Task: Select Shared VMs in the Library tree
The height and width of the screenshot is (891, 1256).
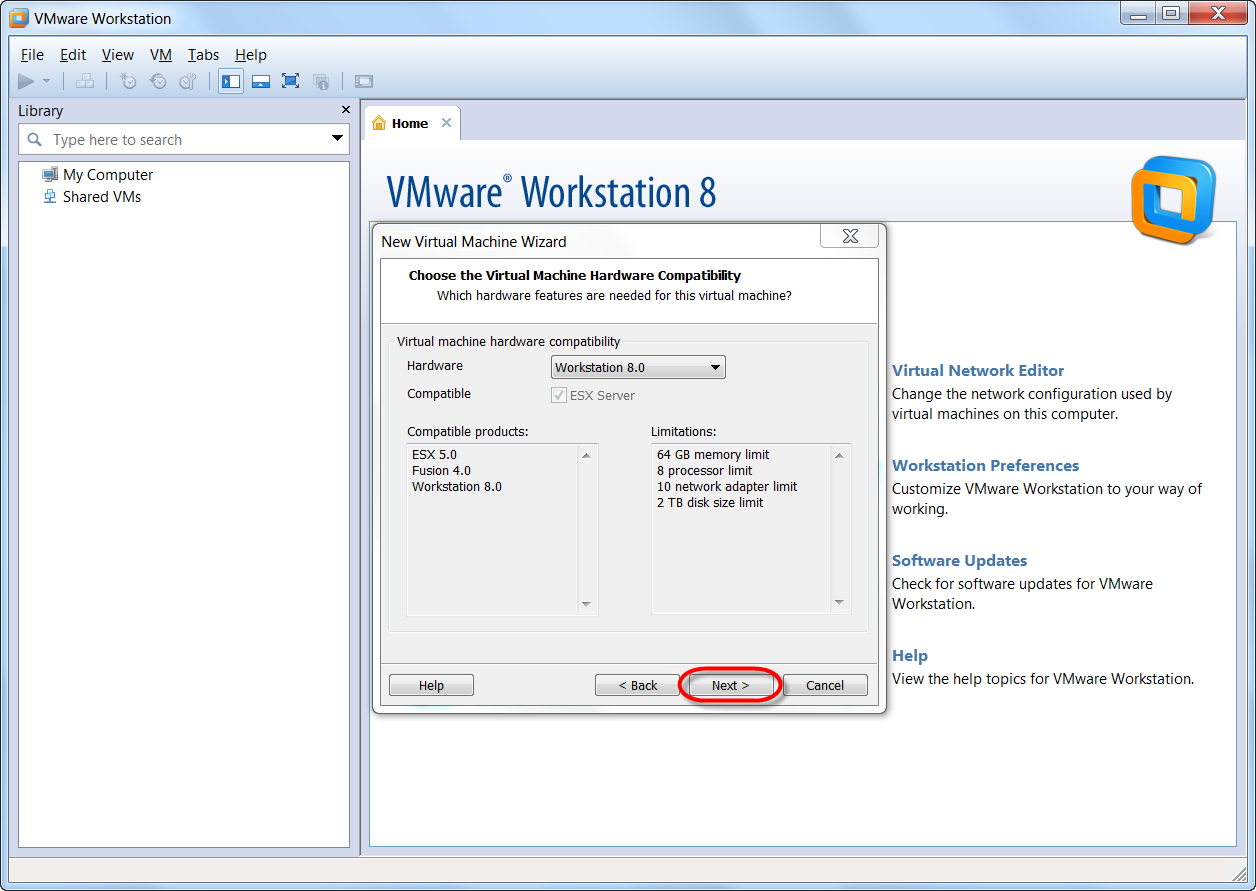Action: [x=102, y=196]
